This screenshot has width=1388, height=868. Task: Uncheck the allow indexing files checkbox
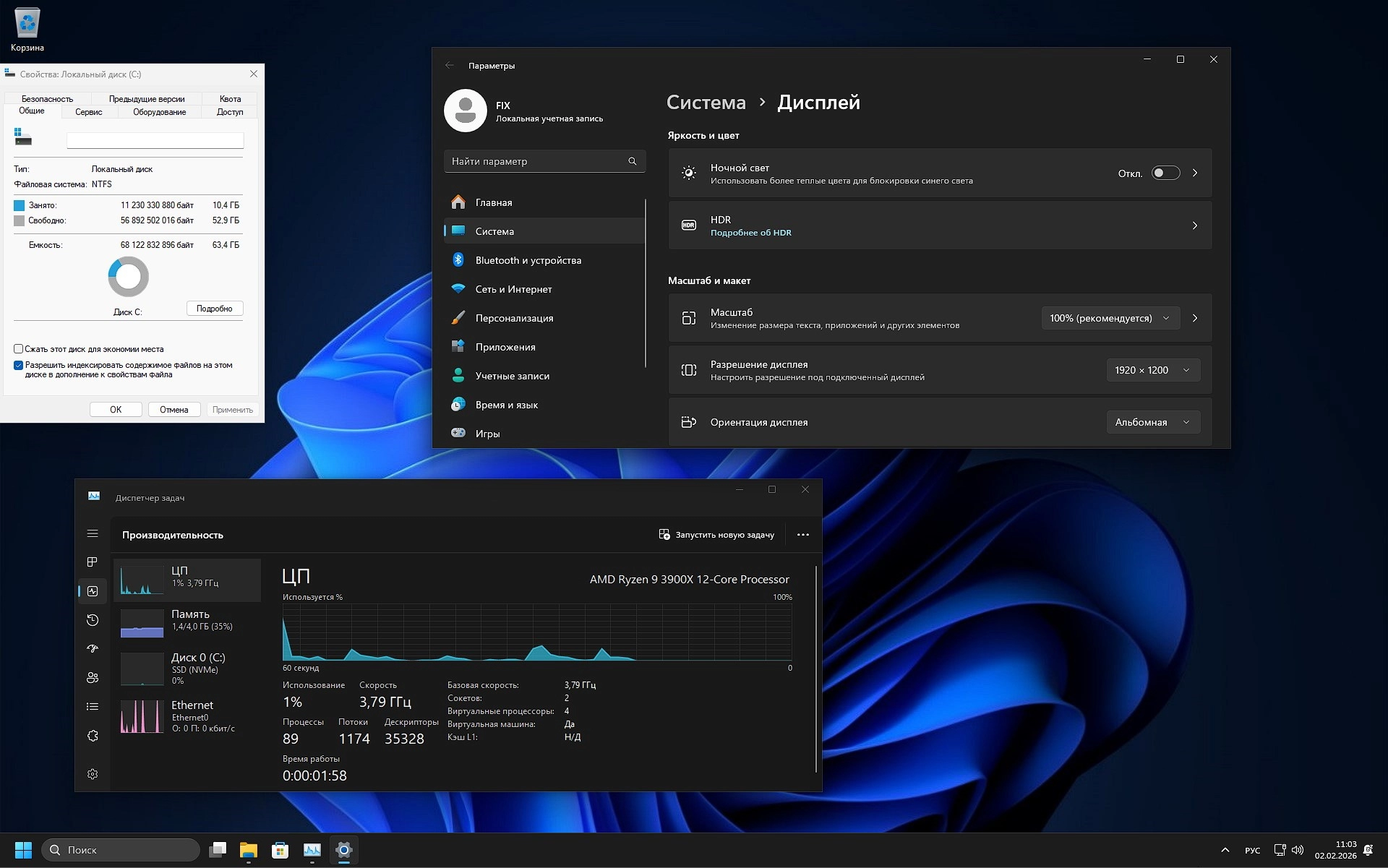pos(19,365)
